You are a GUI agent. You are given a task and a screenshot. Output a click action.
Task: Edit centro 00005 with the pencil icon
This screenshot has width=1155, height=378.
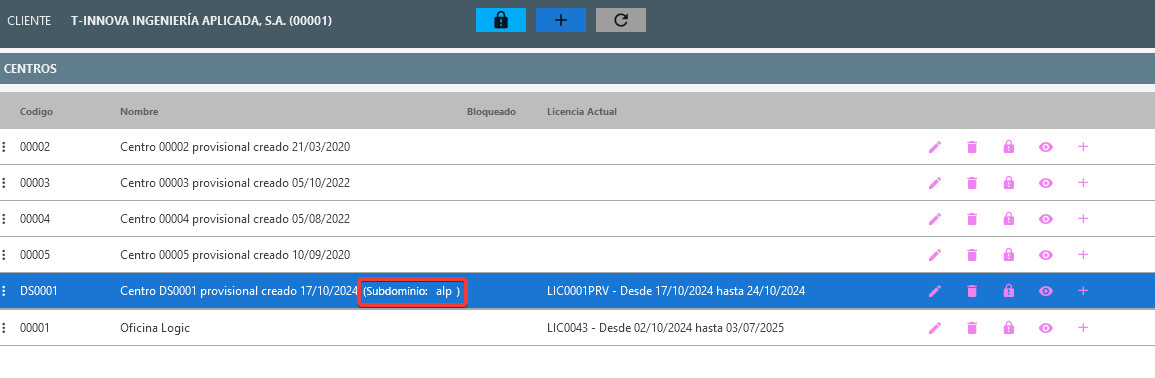(935, 255)
